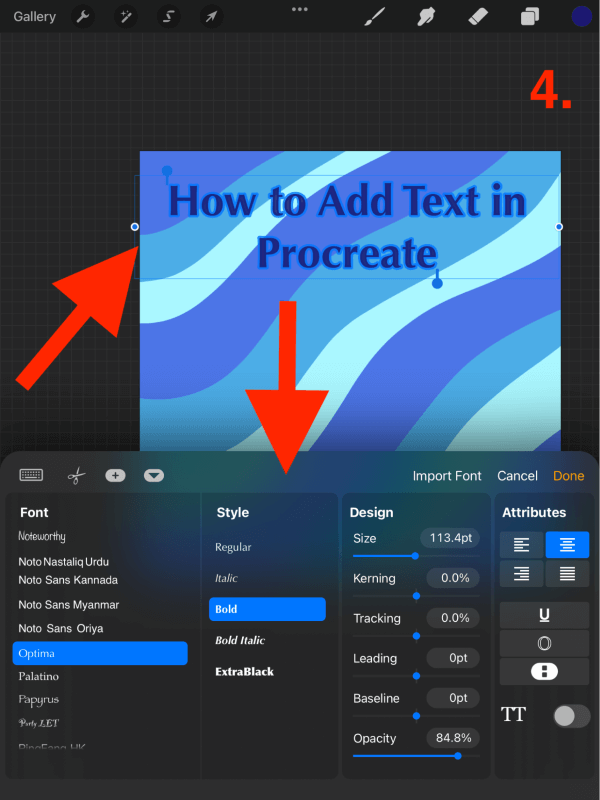600x800 pixels.
Task: Choose the Noto Nastaliq Urdu font
Action: point(64,562)
